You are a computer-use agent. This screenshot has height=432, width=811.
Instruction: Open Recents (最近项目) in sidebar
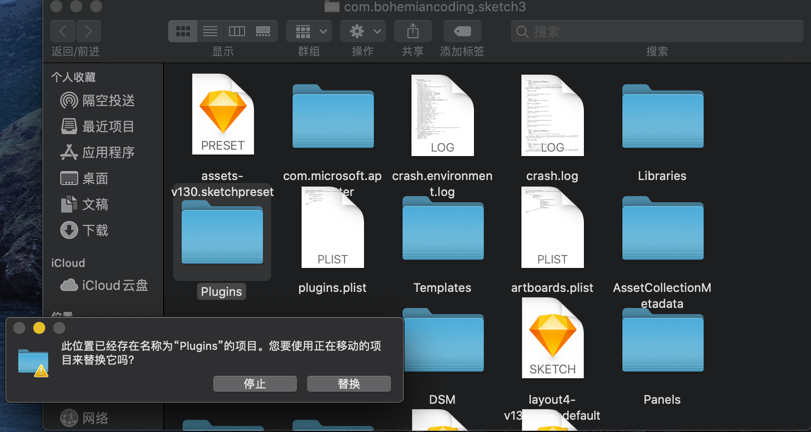click(97, 126)
